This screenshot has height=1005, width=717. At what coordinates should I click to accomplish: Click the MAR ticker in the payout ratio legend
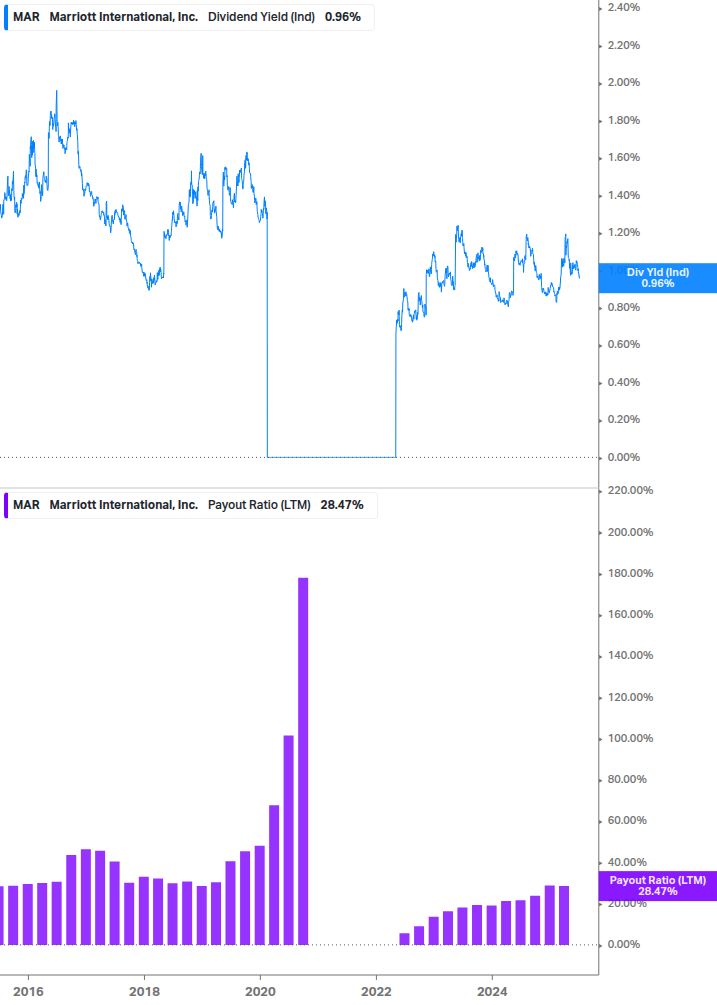(26, 505)
